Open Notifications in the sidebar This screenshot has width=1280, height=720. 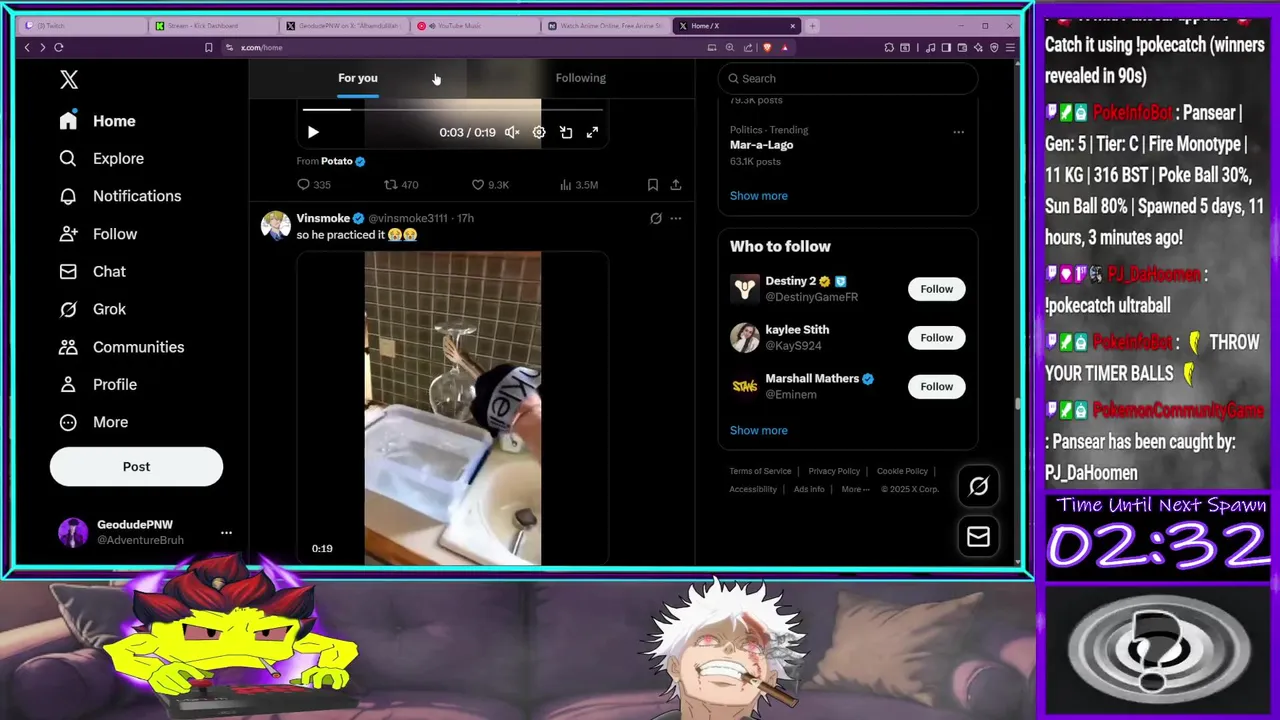click(120, 196)
